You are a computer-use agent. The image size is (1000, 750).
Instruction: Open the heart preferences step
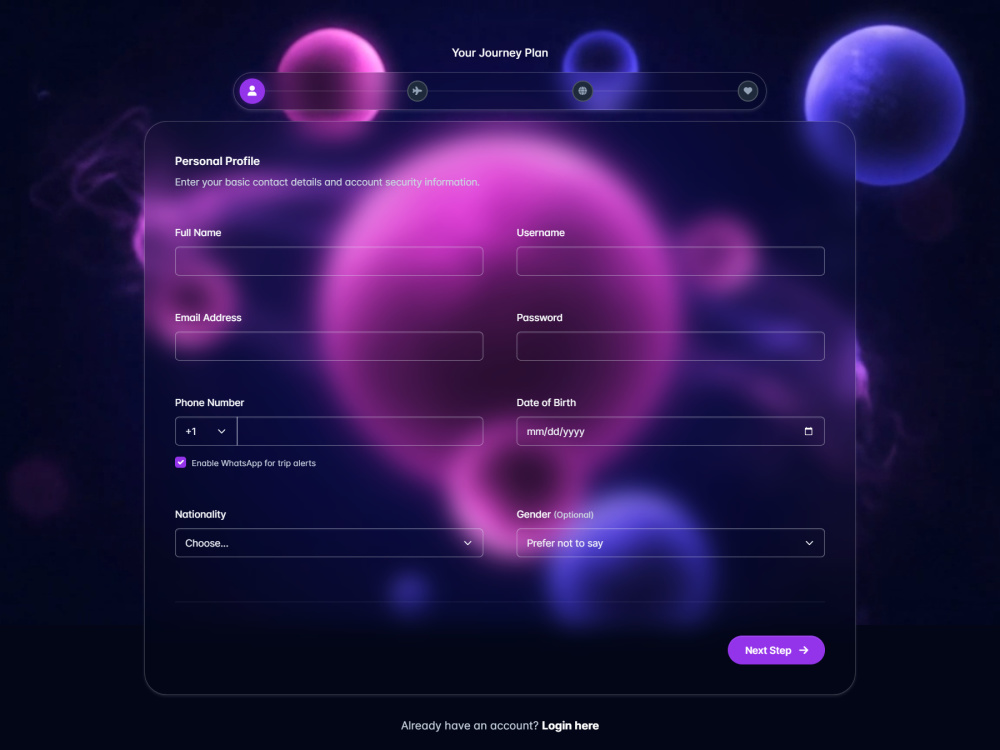pos(747,91)
